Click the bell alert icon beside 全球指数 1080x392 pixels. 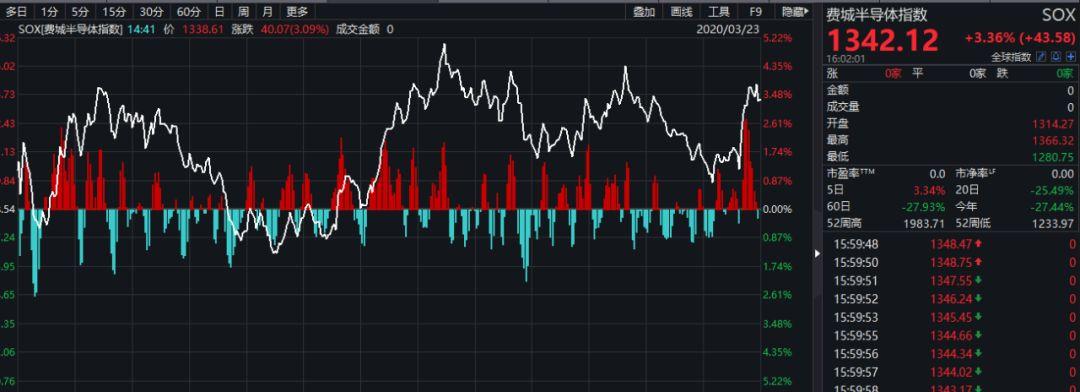(x=1055, y=57)
